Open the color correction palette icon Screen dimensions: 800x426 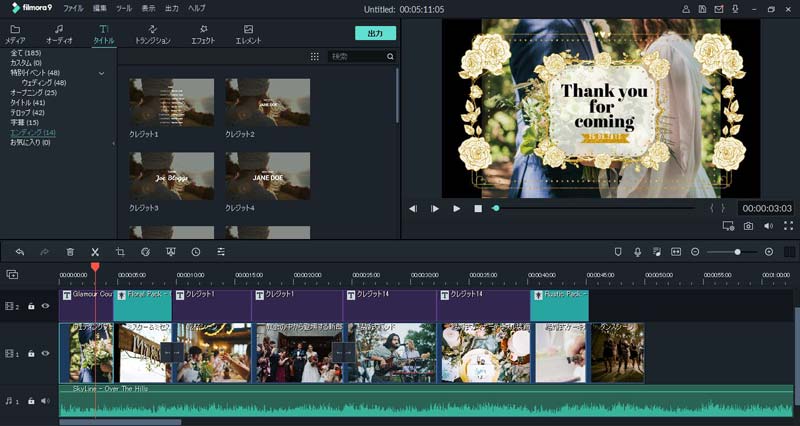click(145, 252)
